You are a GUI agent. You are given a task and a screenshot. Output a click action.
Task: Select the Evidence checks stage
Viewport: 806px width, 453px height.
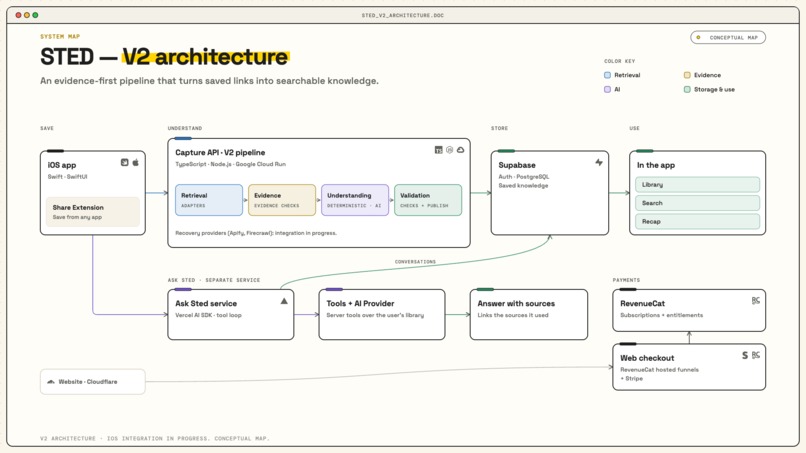click(x=282, y=200)
